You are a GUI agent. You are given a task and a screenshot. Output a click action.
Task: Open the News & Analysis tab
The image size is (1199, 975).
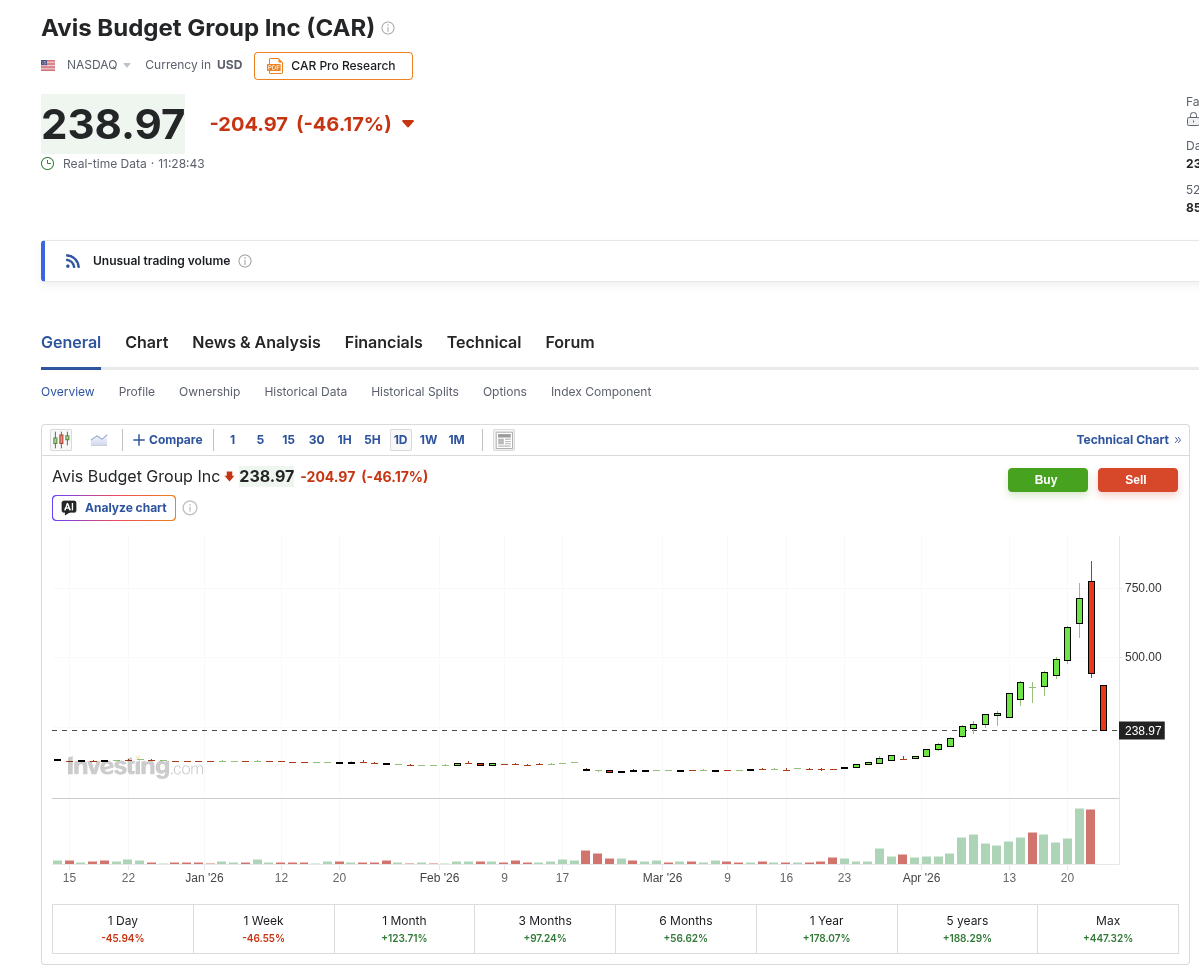(256, 343)
